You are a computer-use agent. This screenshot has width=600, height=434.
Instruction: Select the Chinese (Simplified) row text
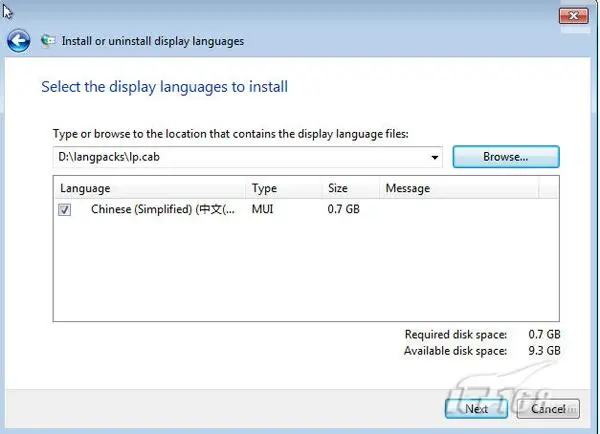163,209
